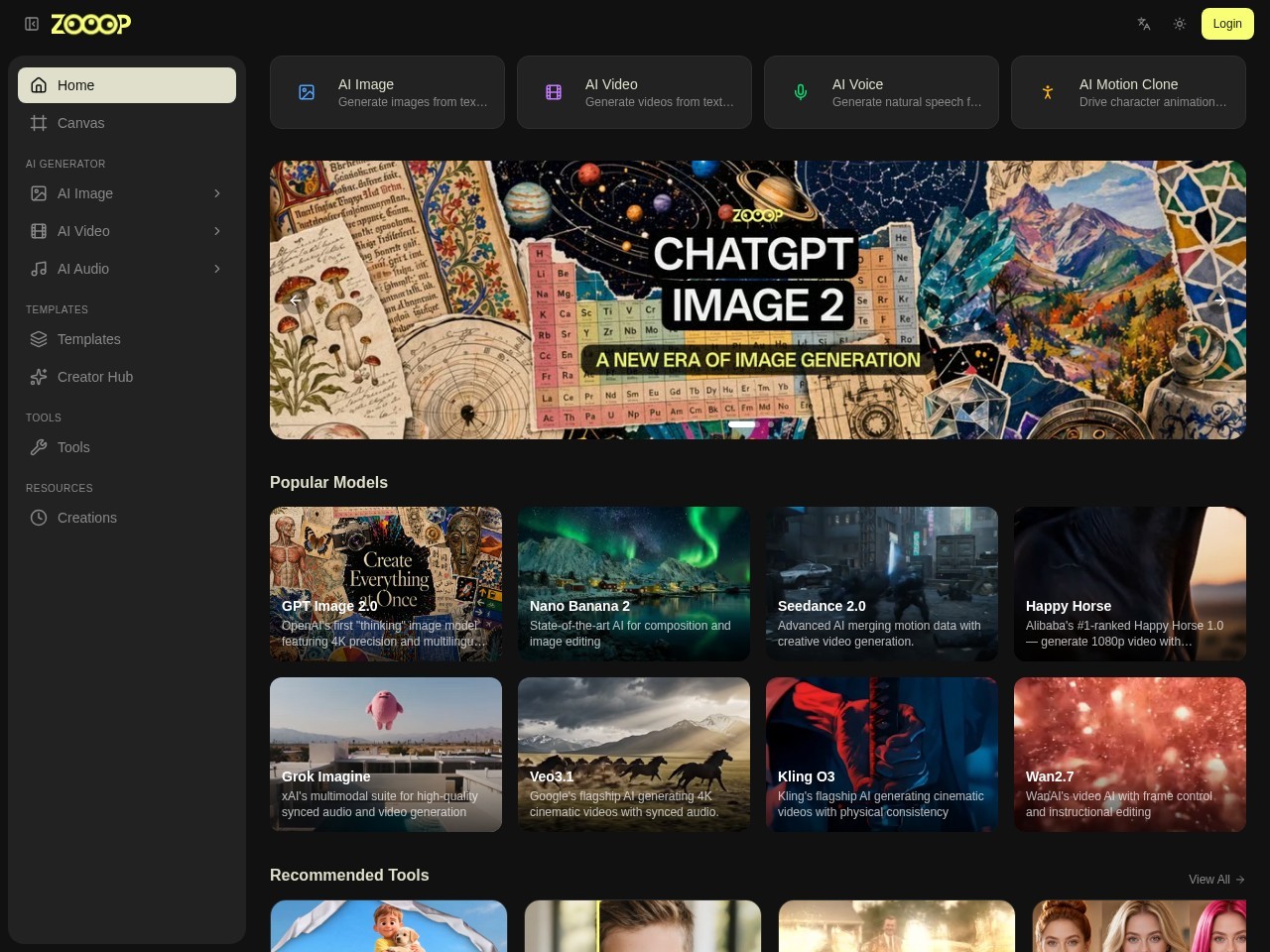The height and width of the screenshot is (952, 1270).
Task: Click the ZOOOP logo
Action: 91,24
